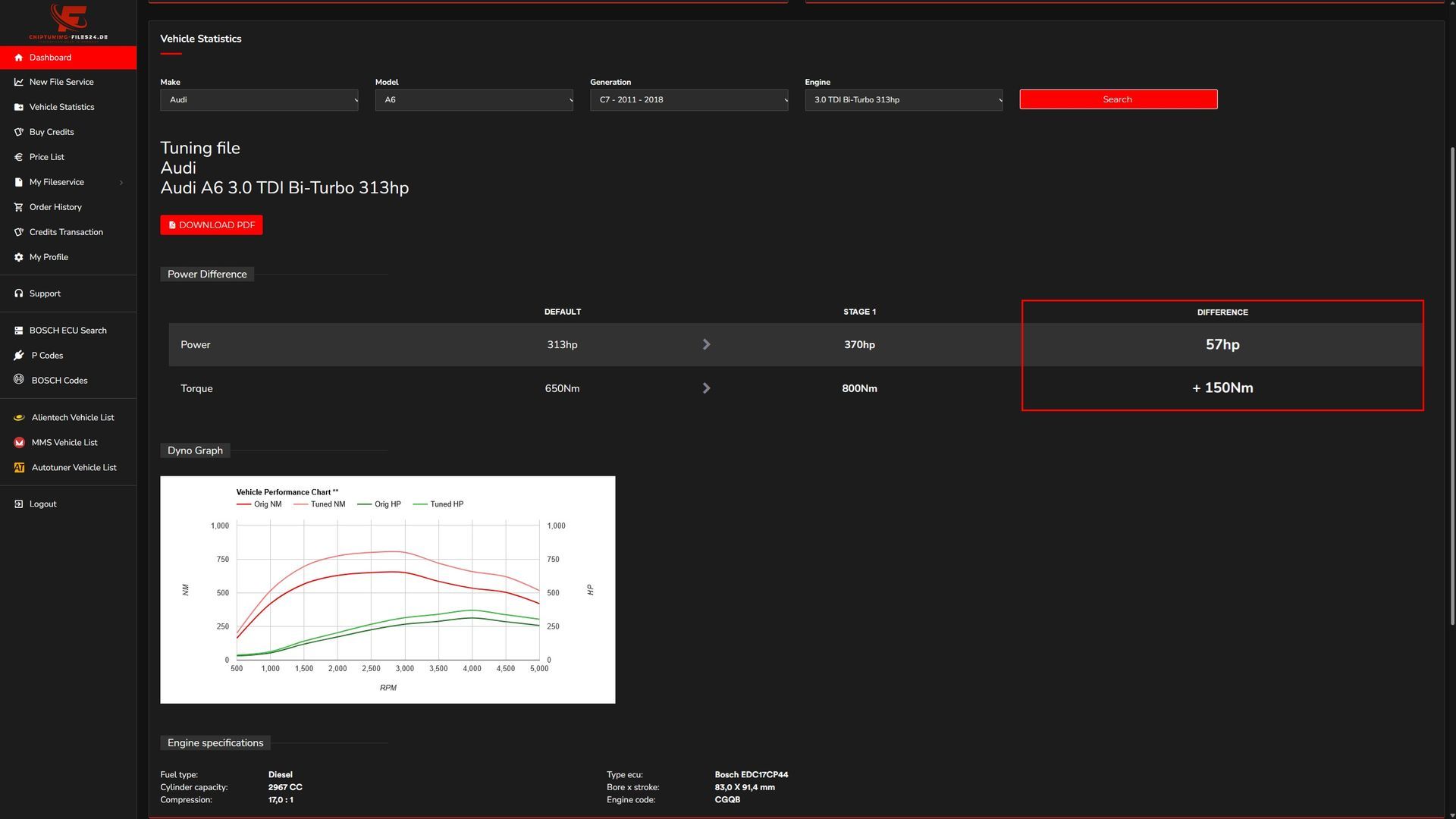Click the Dashboard home icon
The width and height of the screenshot is (1456, 819).
[19, 58]
